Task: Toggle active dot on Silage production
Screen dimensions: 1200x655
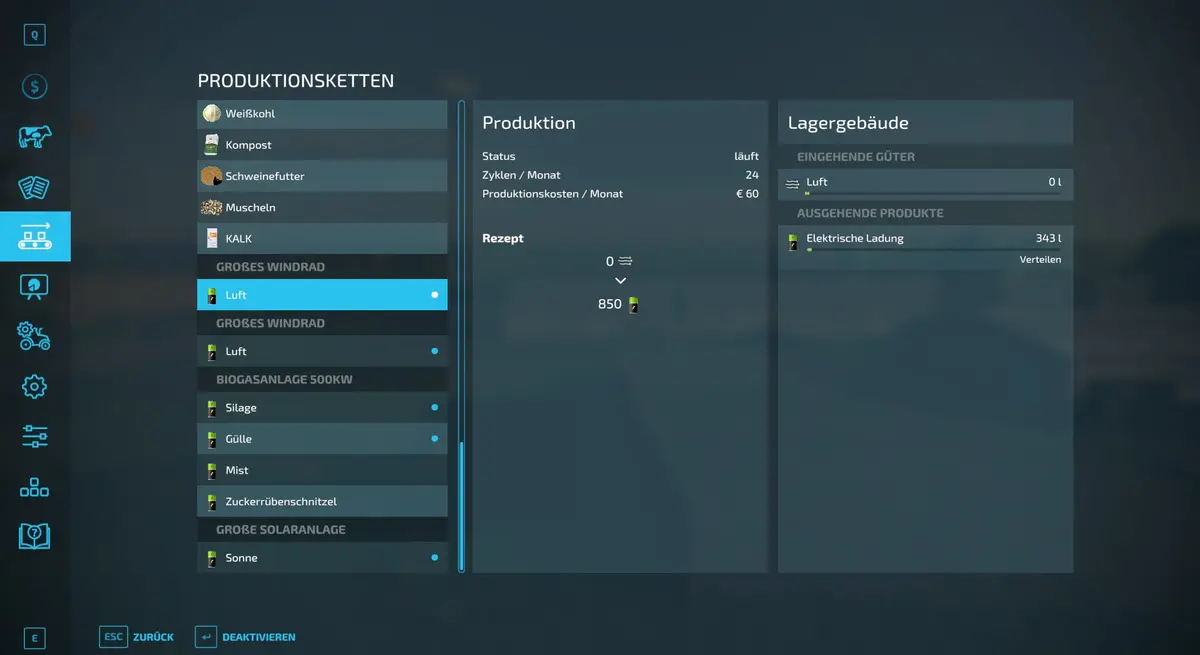Action: 434,408
